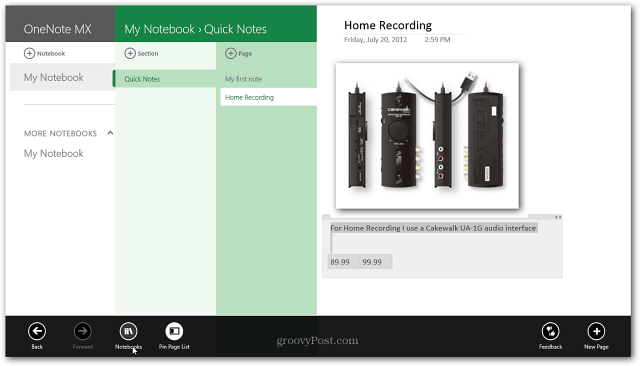Add a new Page with plus icon
640x366 pixels.
tap(231, 53)
